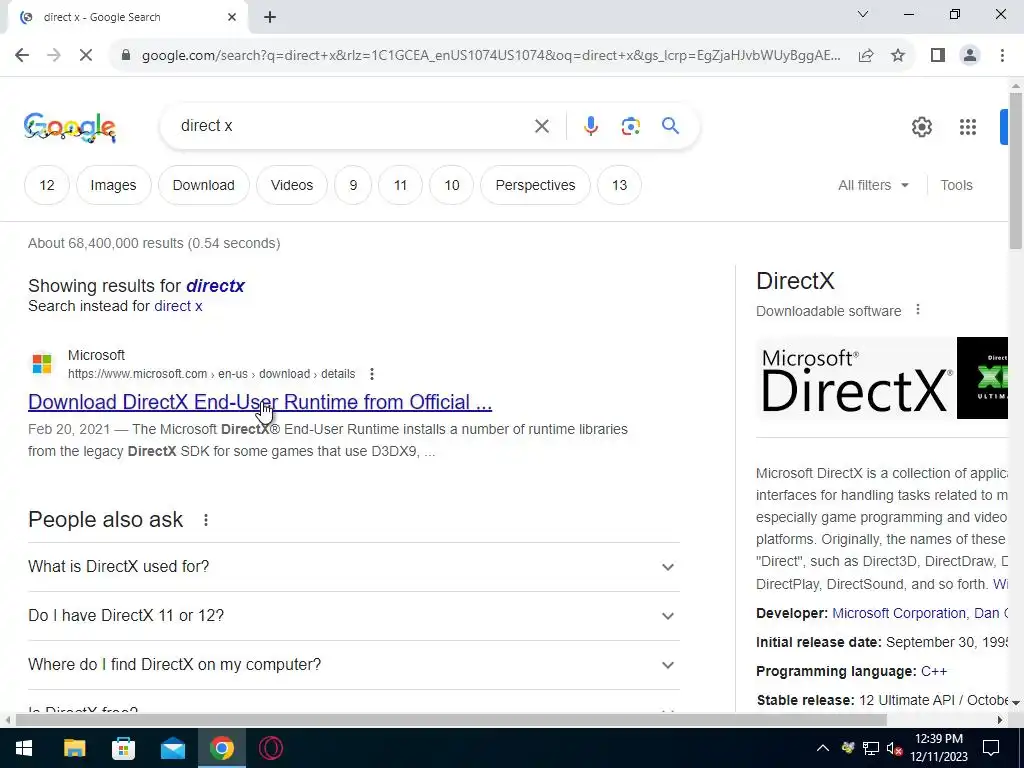Share this page via the share icon

tap(866, 55)
